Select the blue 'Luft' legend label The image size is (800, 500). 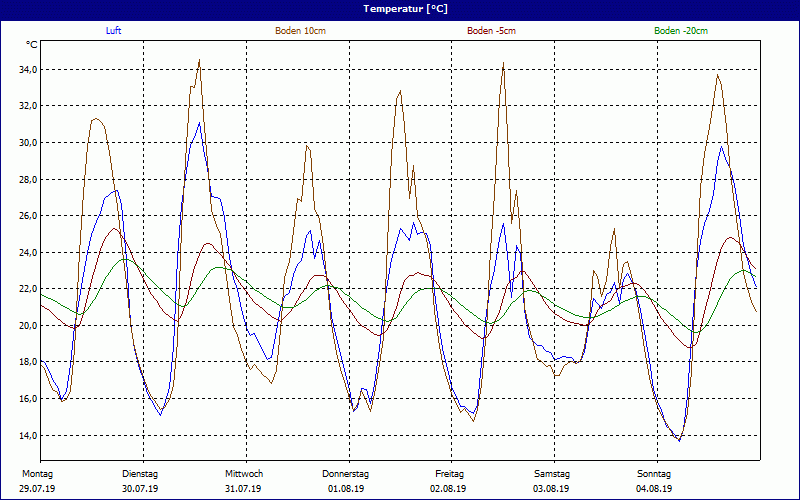tap(114, 31)
